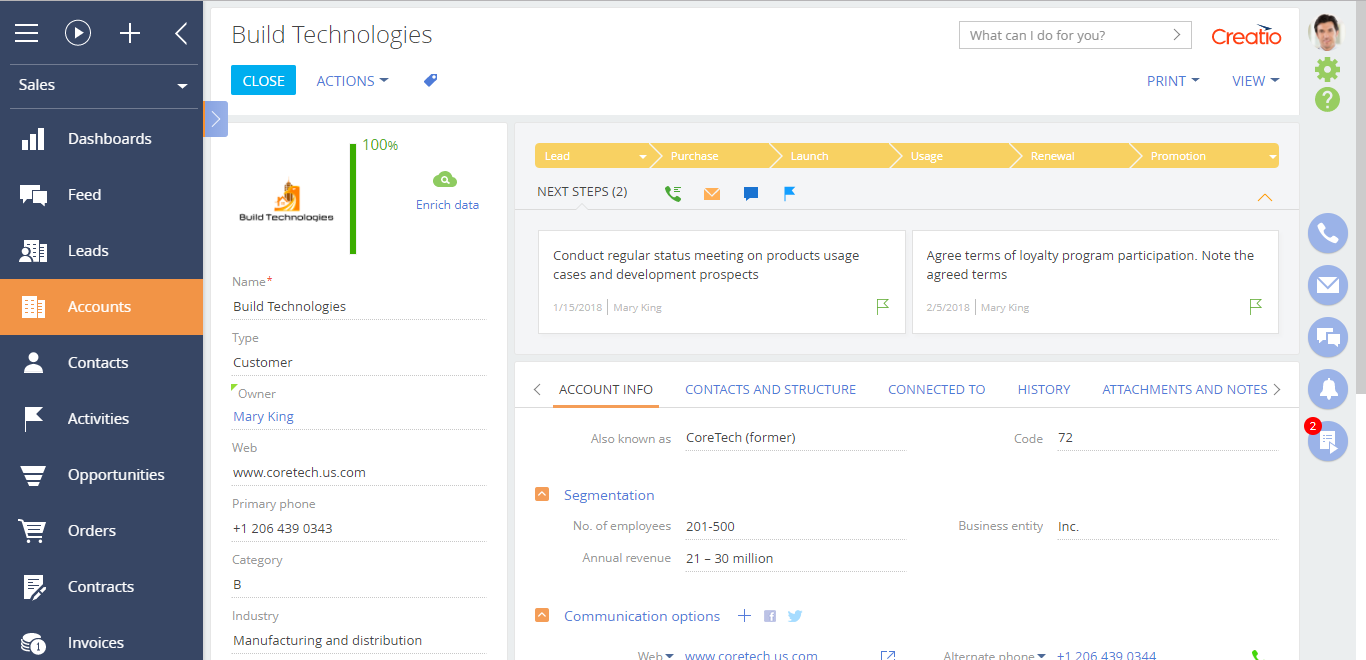
Task: Click the green call icon in Next Steps
Action: coord(673,193)
